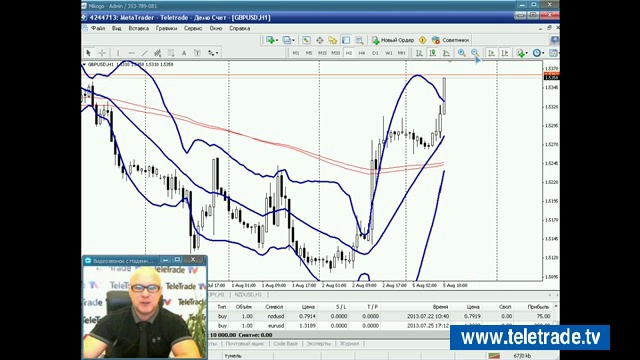
Task: Sort orders by Прибыль column header
Action: pyautogui.click(x=538, y=307)
